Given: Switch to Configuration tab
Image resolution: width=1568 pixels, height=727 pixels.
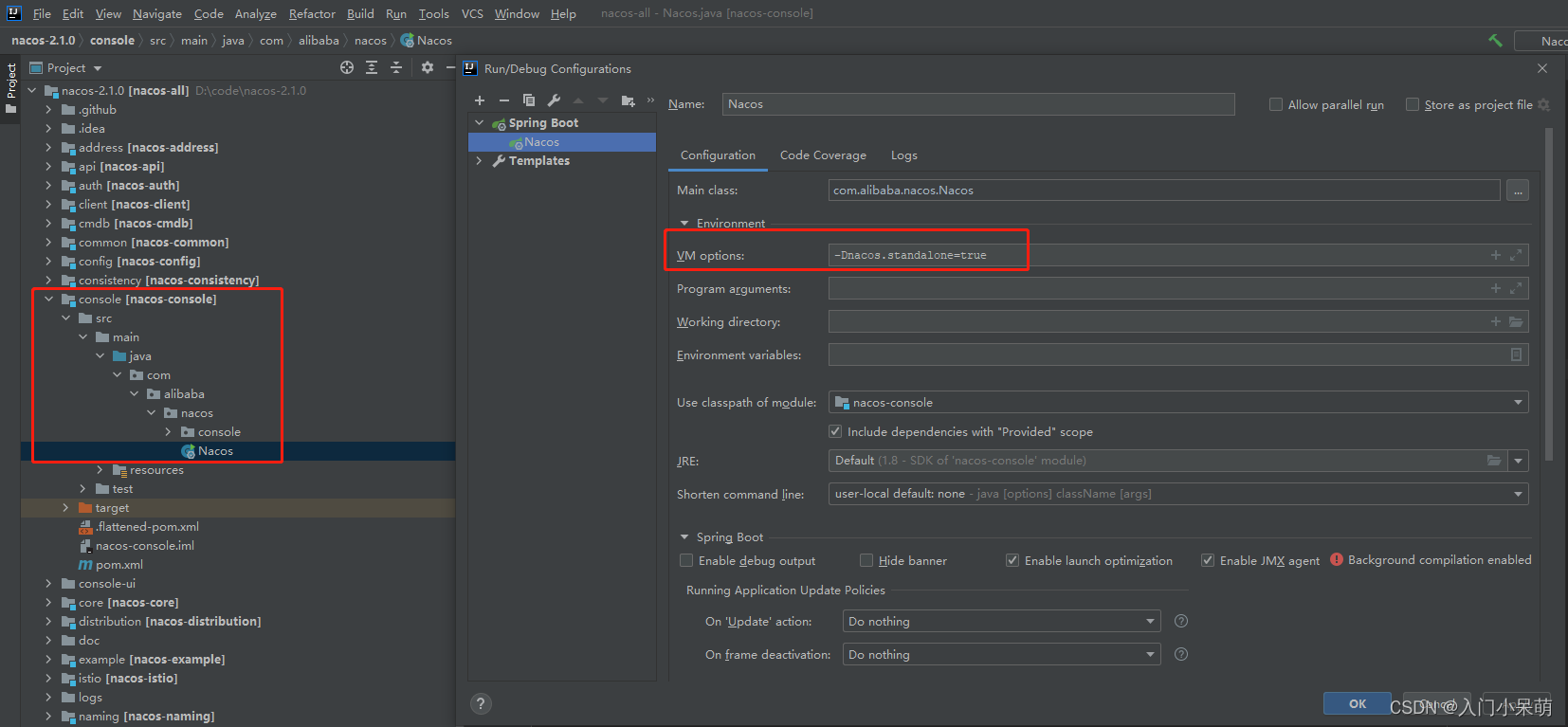Looking at the screenshot, I should 718,155.
